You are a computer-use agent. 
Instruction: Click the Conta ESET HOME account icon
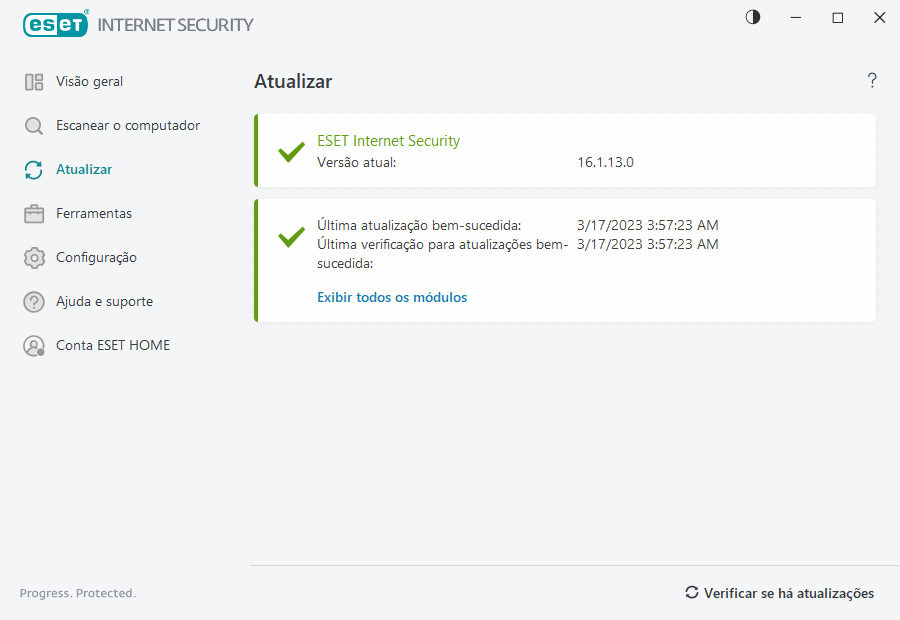[x=34, y=346]
